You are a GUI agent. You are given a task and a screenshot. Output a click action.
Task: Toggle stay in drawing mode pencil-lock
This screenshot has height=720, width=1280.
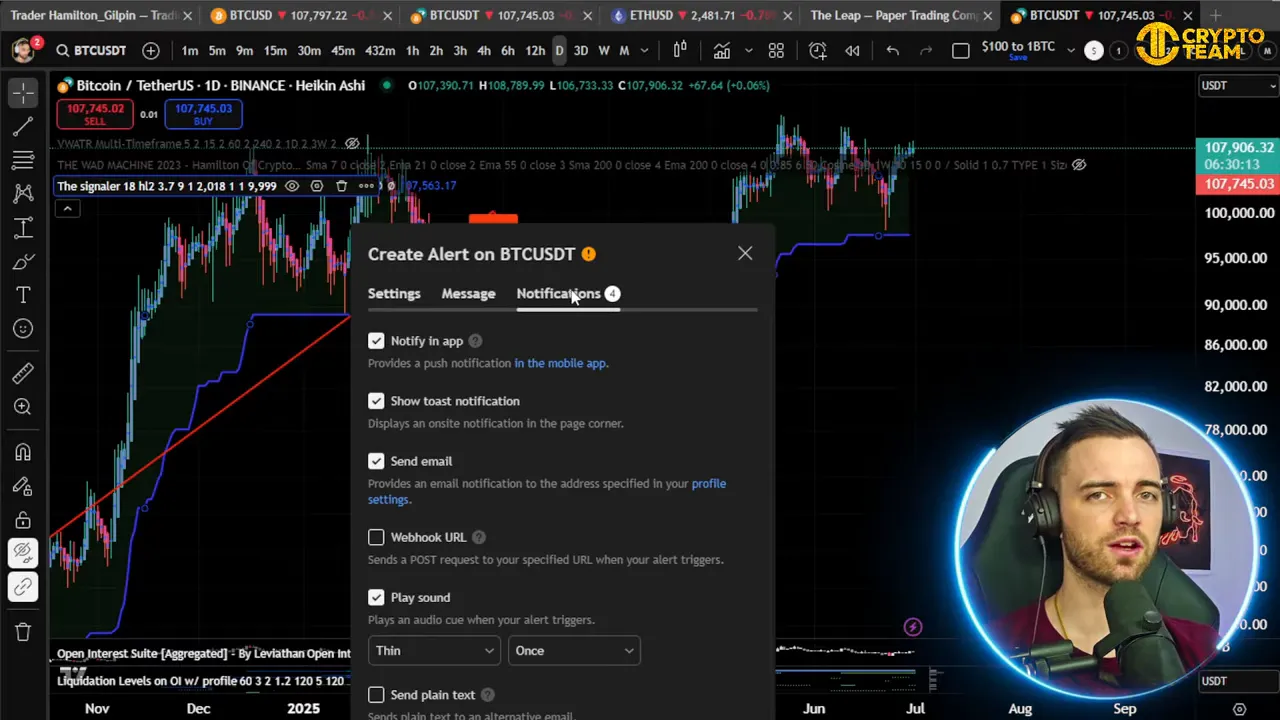click(23, 486)
